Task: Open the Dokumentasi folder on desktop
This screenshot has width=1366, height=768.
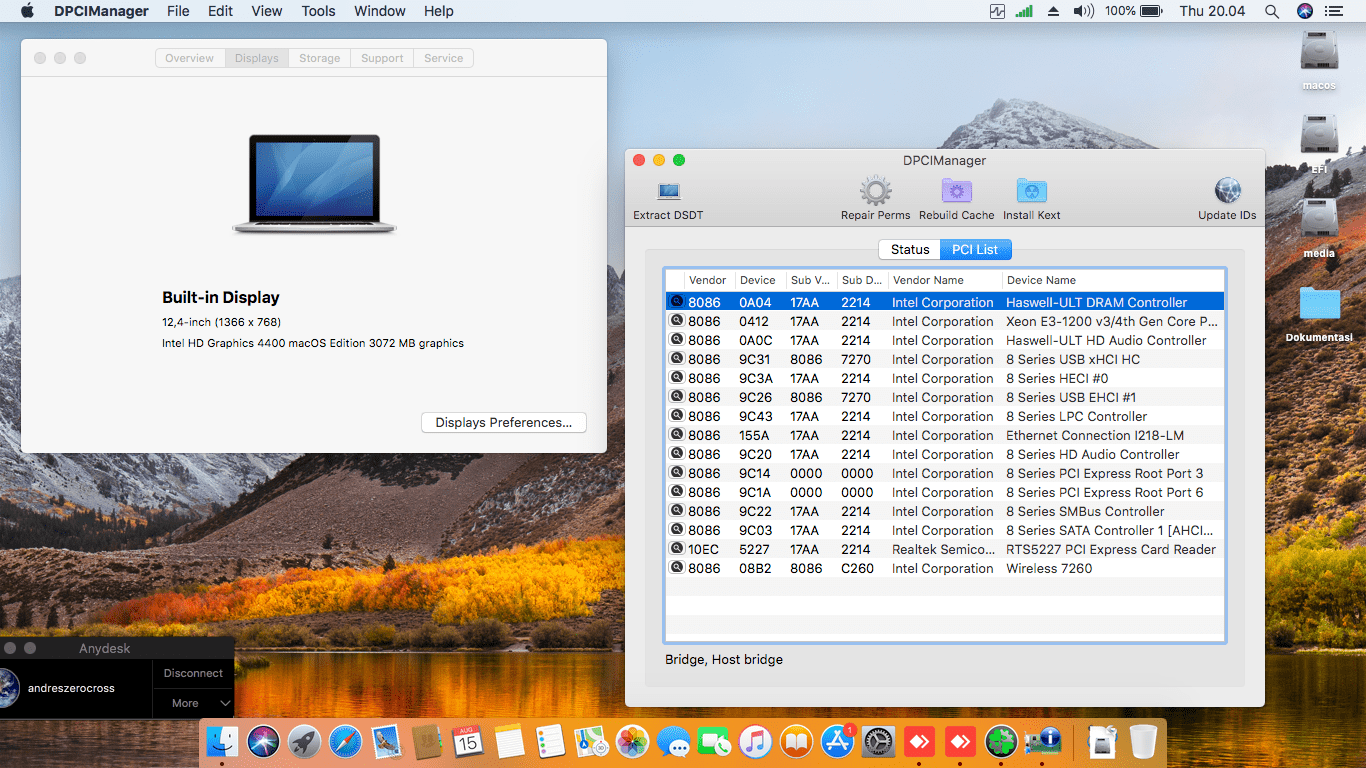Action: coord(1319,305)
